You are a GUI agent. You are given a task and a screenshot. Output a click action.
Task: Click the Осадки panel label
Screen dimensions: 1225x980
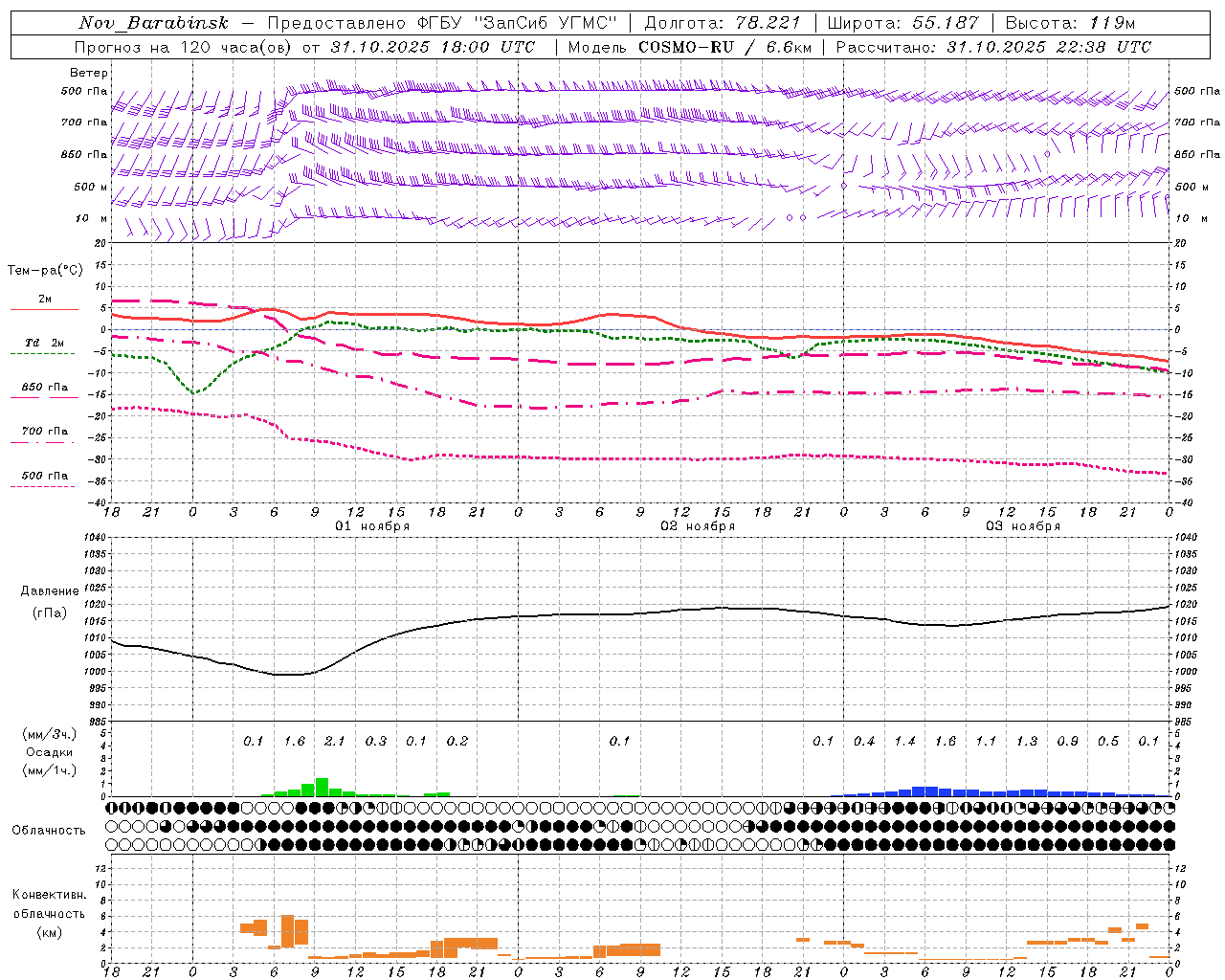[x=49, y=752]
